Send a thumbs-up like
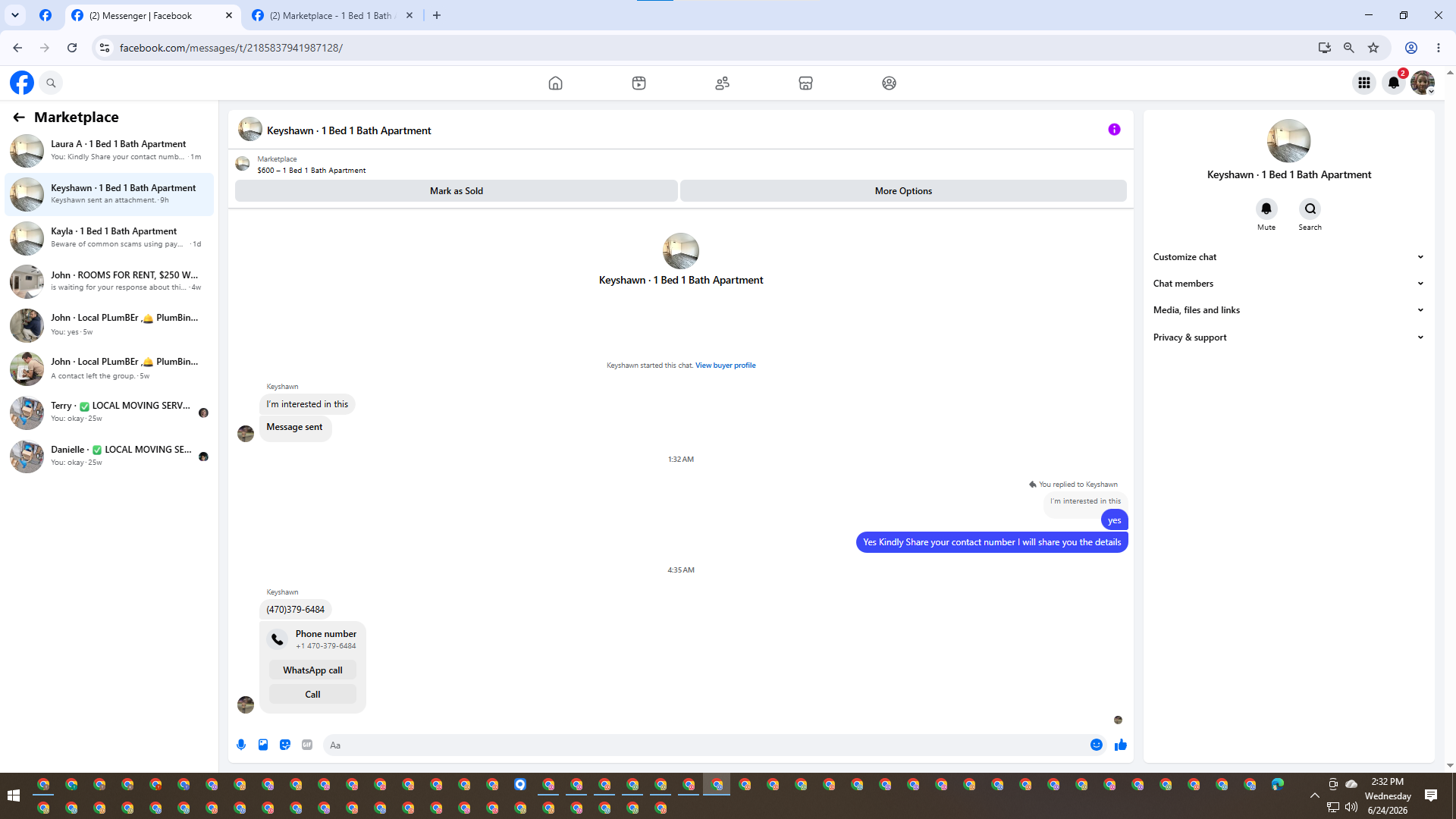 click(1121, 745)
